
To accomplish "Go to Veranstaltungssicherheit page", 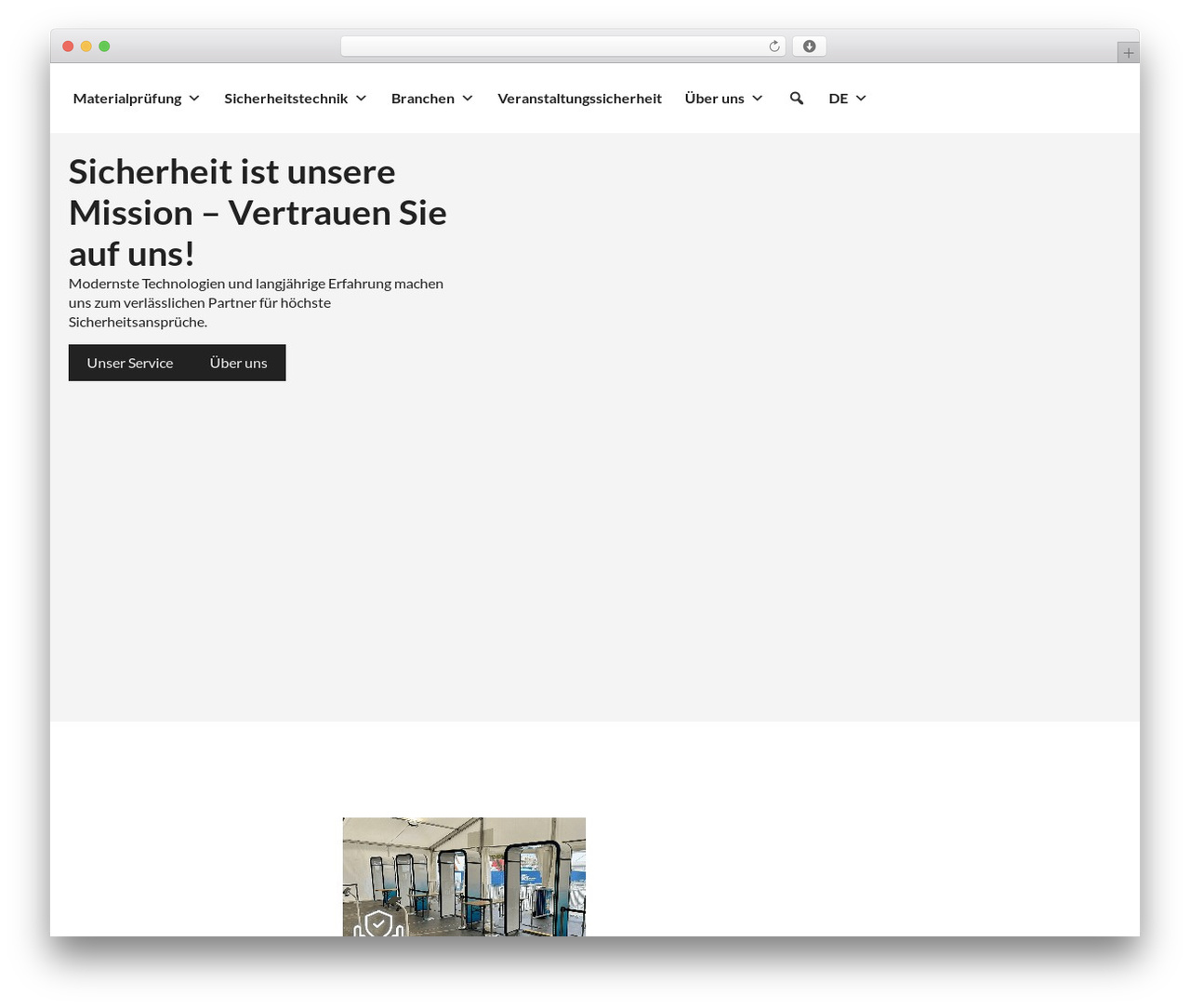I will pyautogui.click(x=579, y=99).
